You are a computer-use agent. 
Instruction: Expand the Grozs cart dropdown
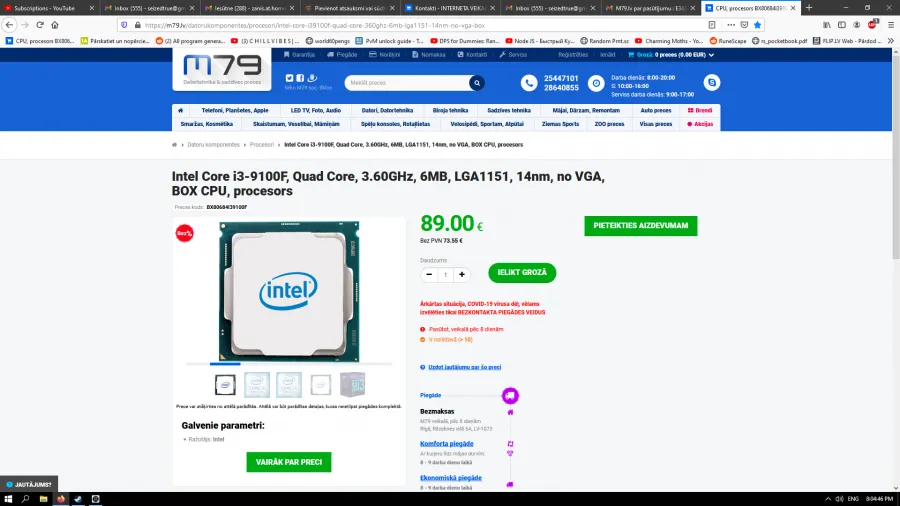(670, 55)
